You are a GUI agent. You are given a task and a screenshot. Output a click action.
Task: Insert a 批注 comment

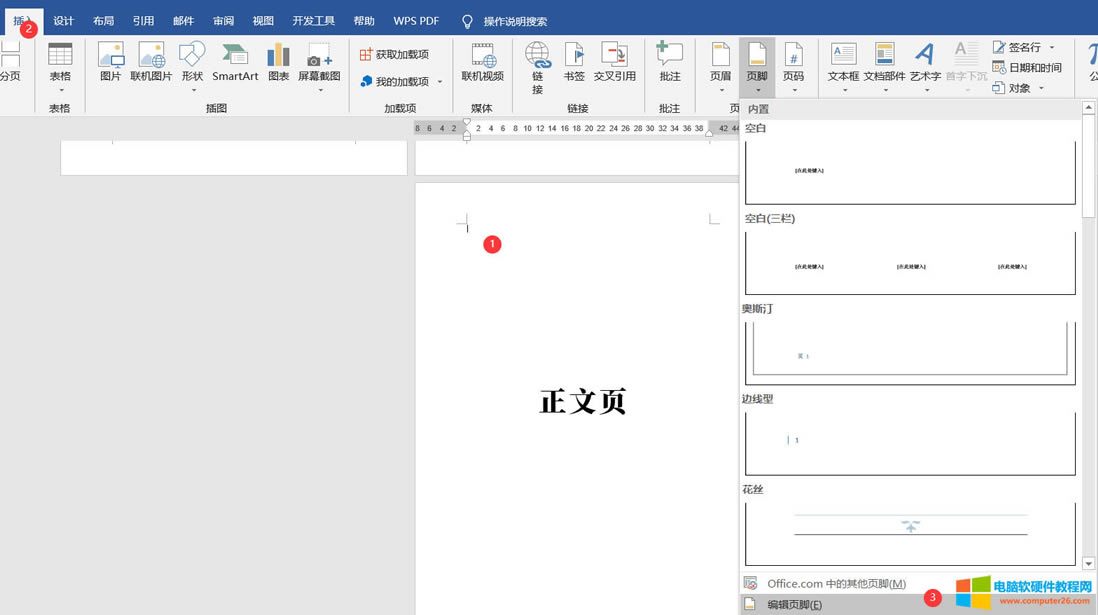pyautogui.click(x=669, y=62)
